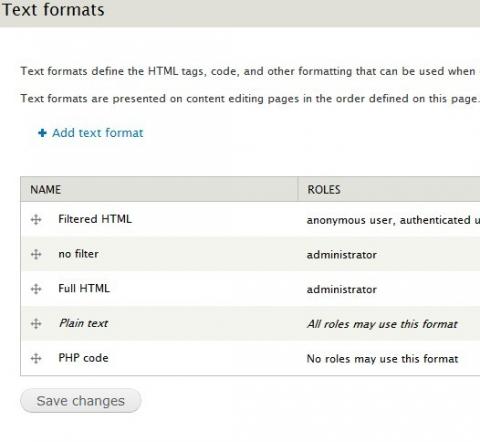
Task: Click drag handle icon beside Filtered HTML
Action: (x=36, y=220)
